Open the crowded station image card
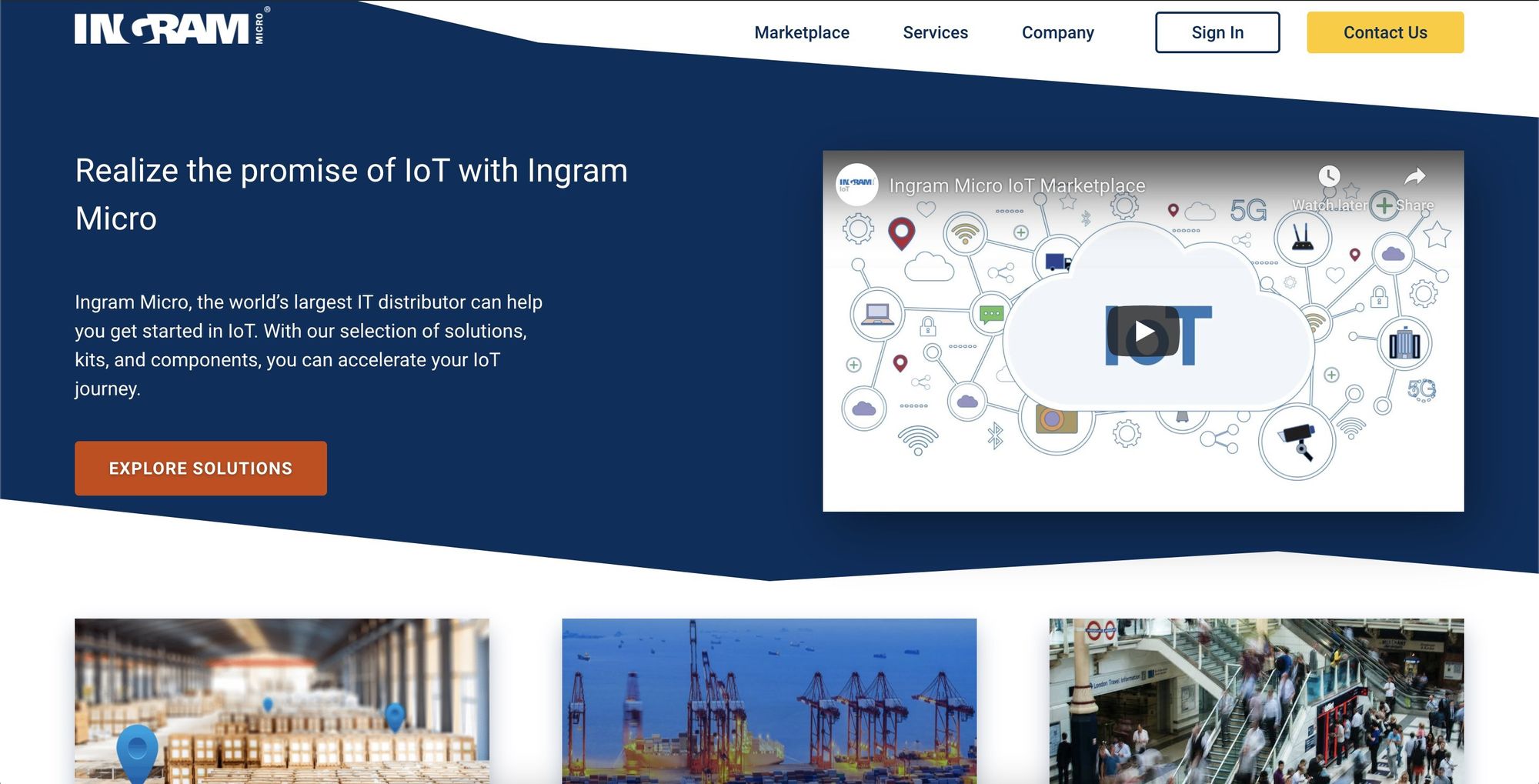This screenshot has height=784, width=1539. (1257, 701)
